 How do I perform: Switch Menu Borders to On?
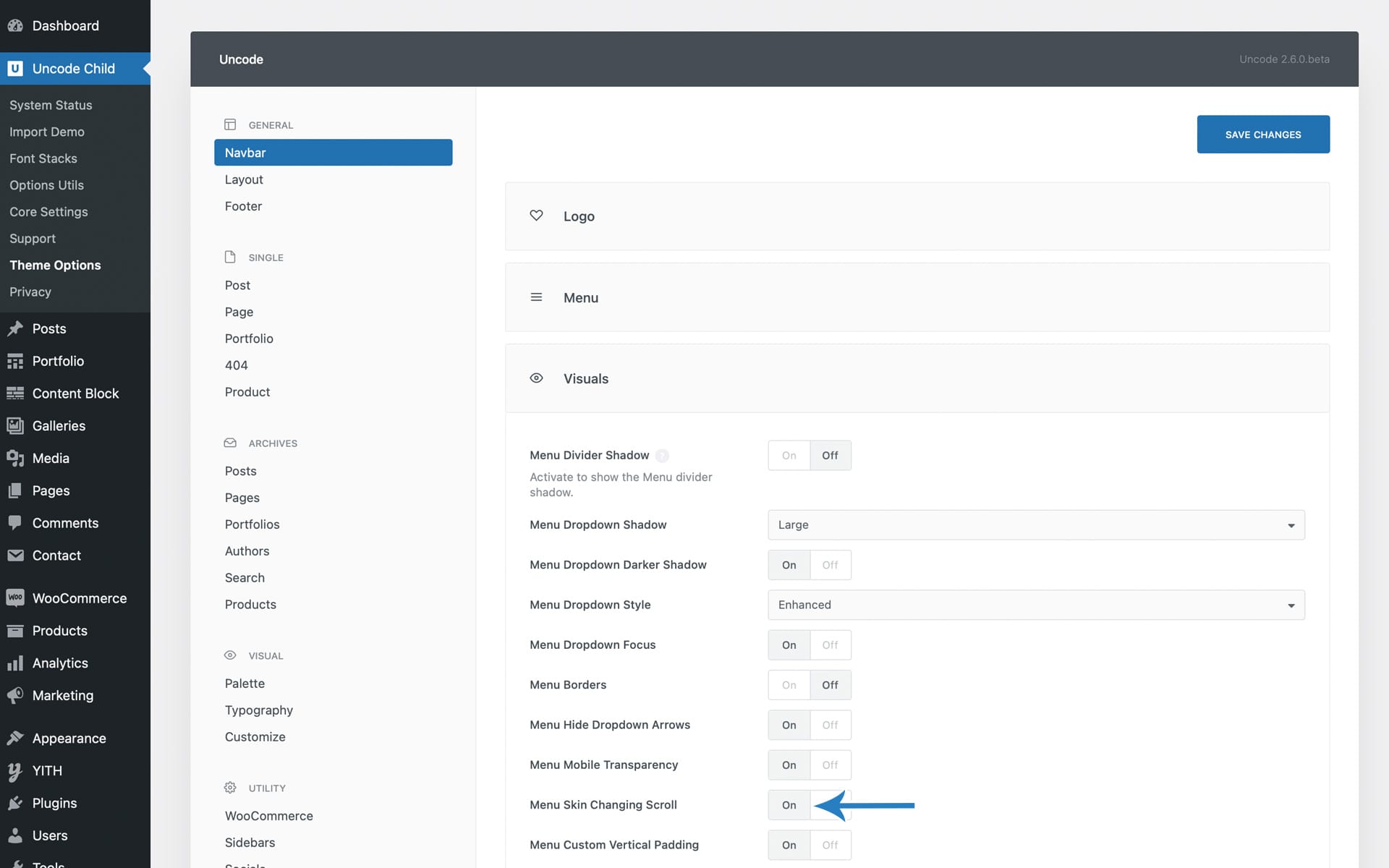click(x=789, y=685)
